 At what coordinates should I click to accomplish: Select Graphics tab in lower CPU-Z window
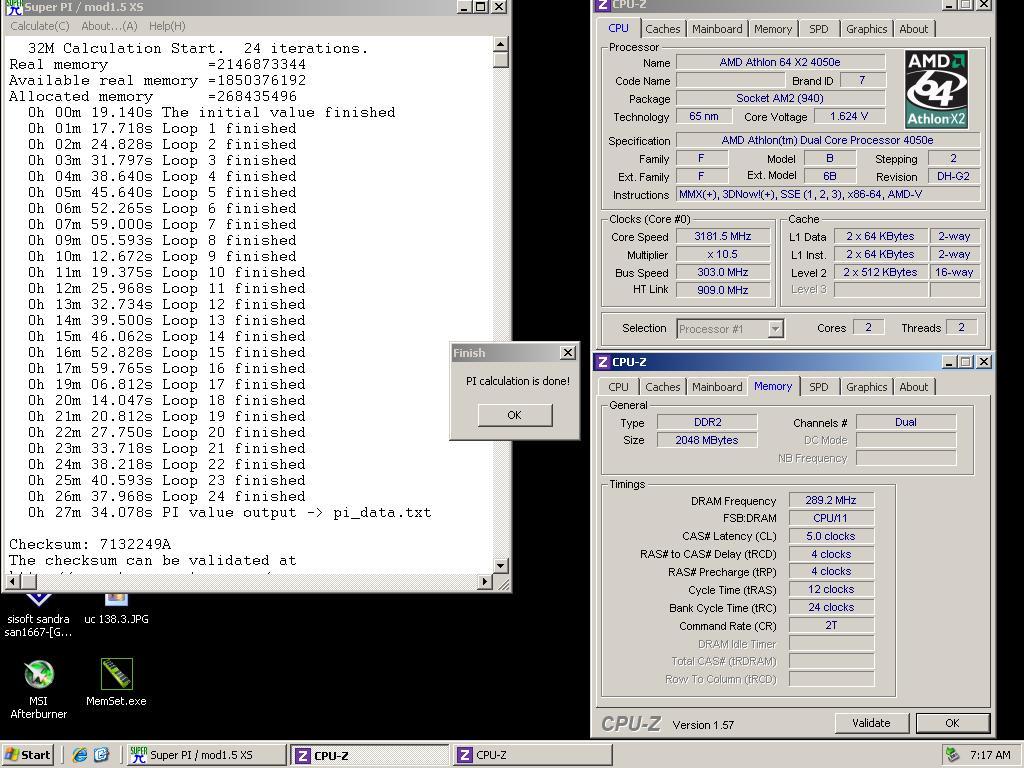867,387
